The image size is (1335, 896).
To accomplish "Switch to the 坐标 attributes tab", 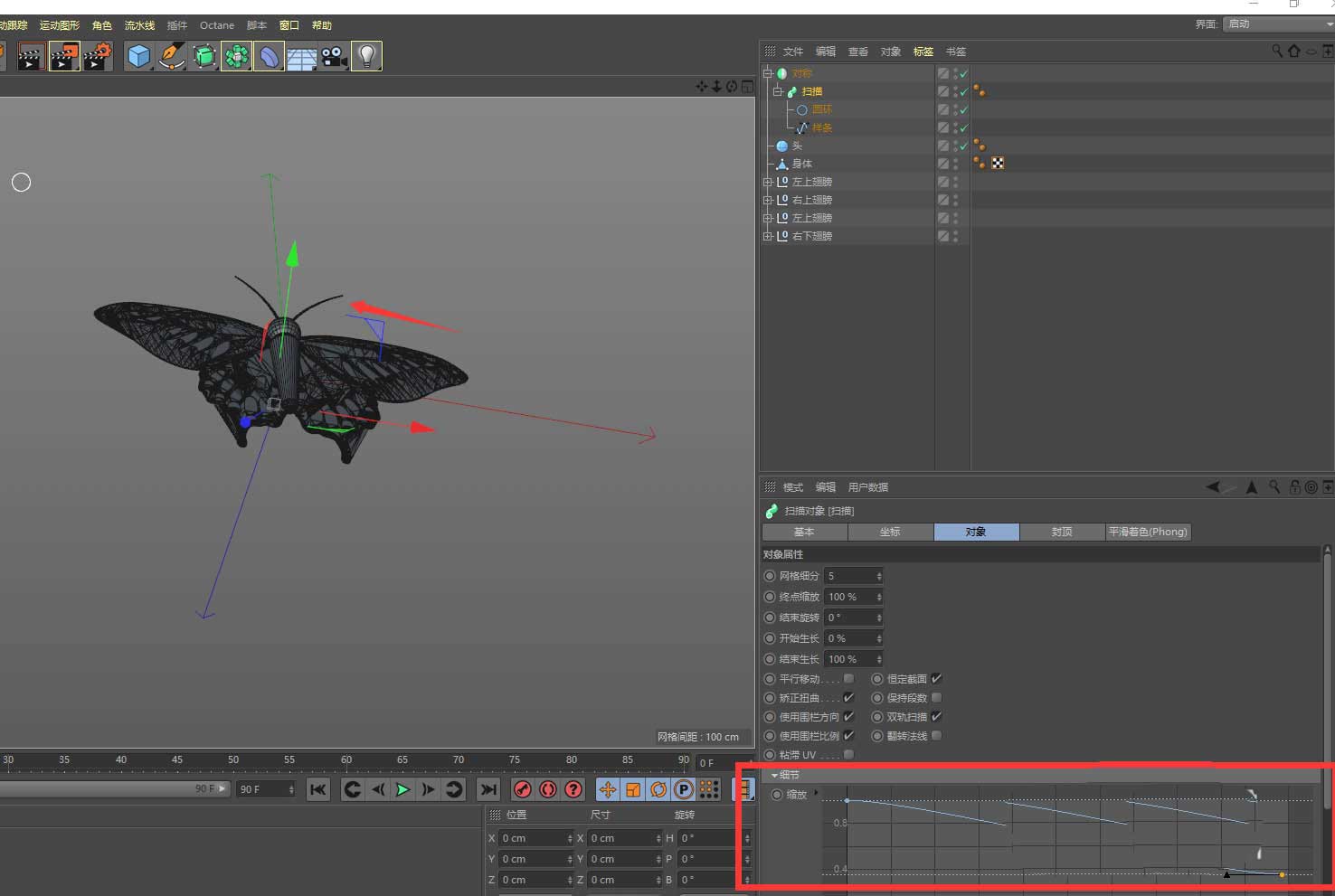I will (x=890, y=532).
